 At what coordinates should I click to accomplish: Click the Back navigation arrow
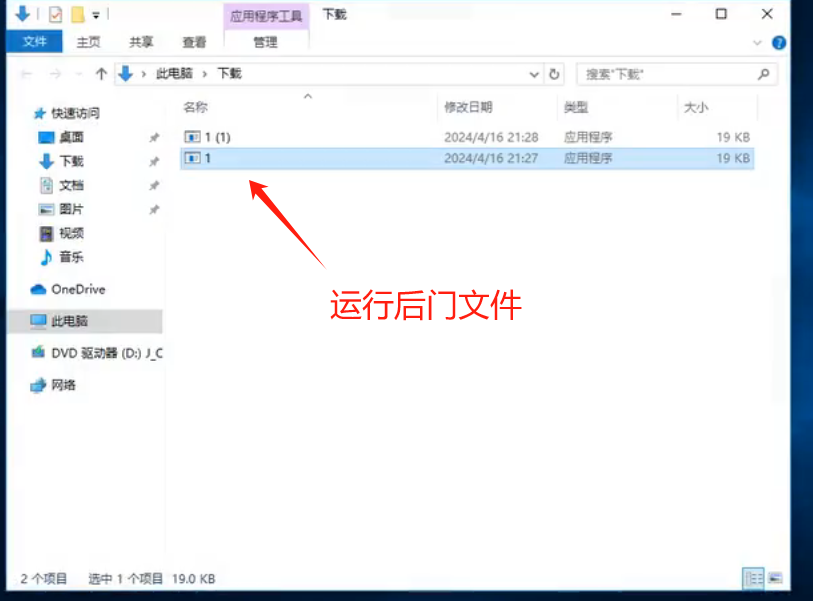click(x=26, y=75)
